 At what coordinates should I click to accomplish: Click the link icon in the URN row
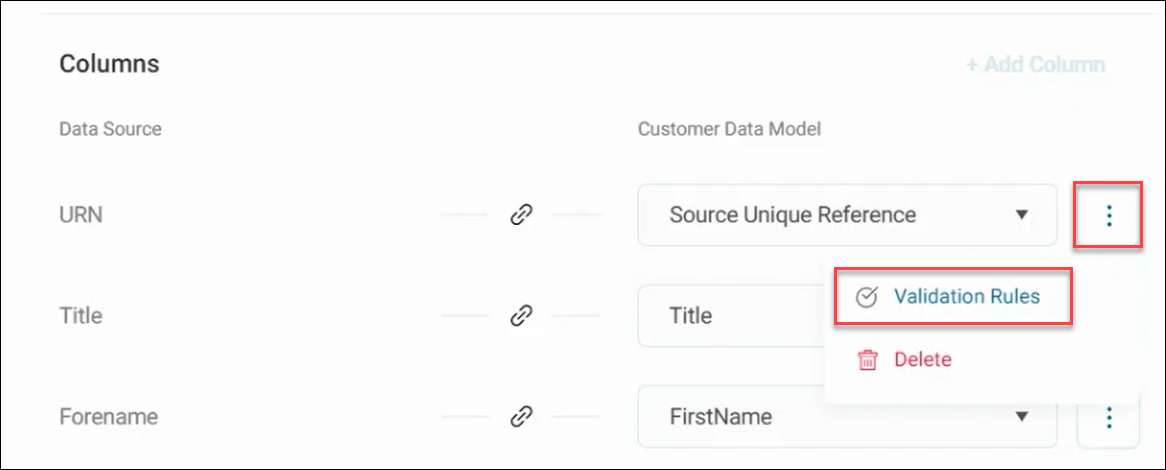point(521,216)
